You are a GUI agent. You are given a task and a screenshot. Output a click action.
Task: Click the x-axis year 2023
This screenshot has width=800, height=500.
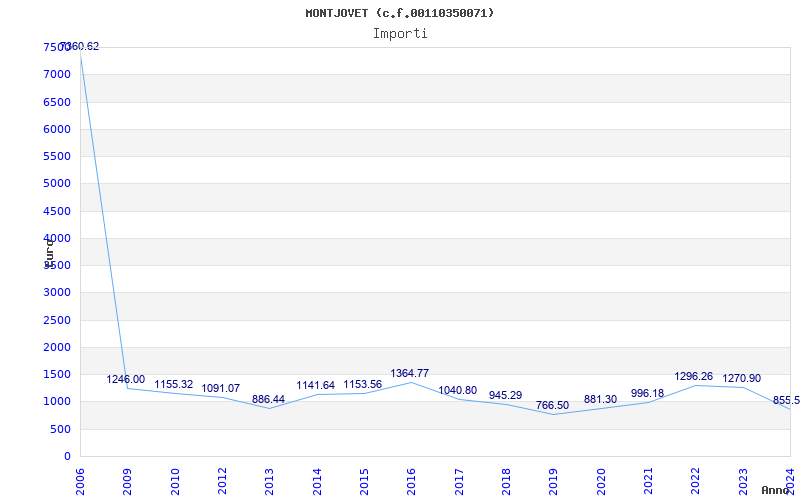(x=743, y=482)
